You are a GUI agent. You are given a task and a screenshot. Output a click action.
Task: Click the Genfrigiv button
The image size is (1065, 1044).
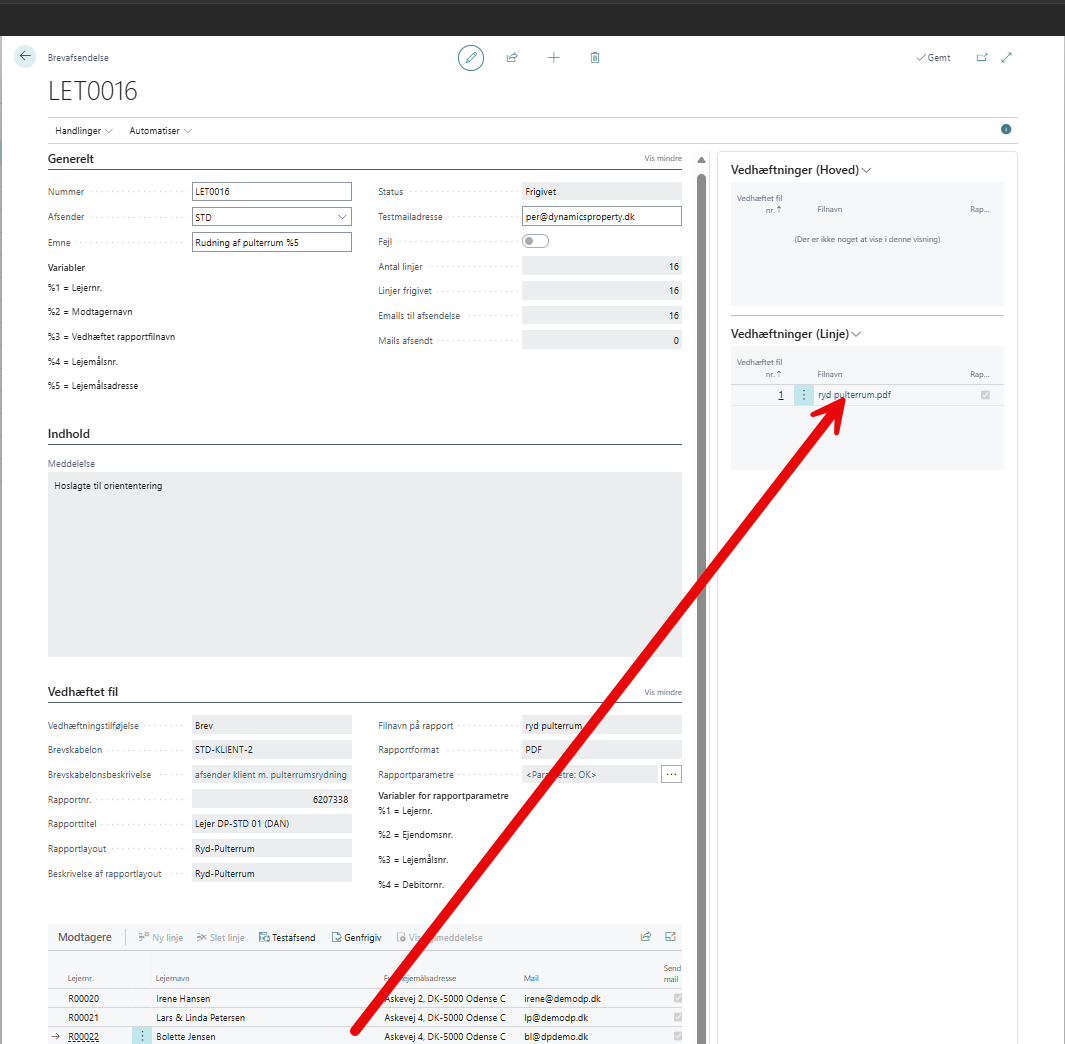[x=357, y=938]
